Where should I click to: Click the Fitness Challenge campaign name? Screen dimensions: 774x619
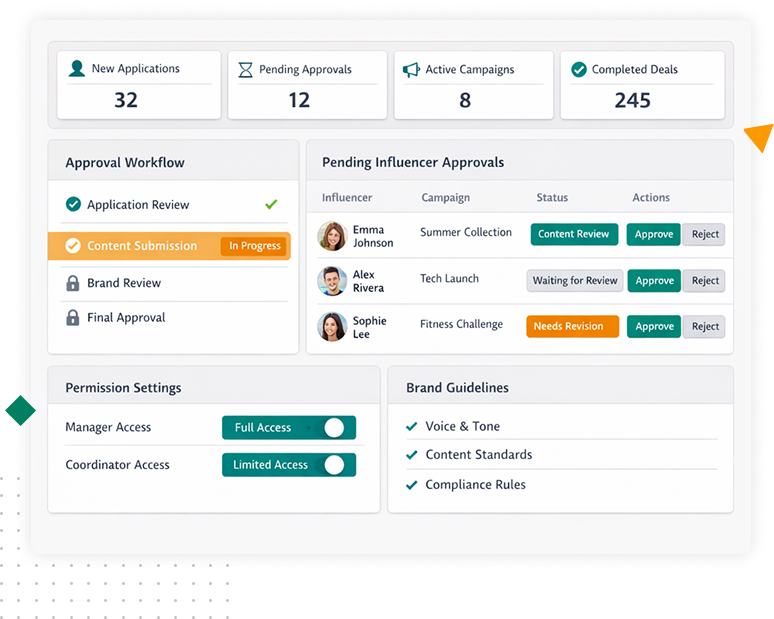pos(461,324)
